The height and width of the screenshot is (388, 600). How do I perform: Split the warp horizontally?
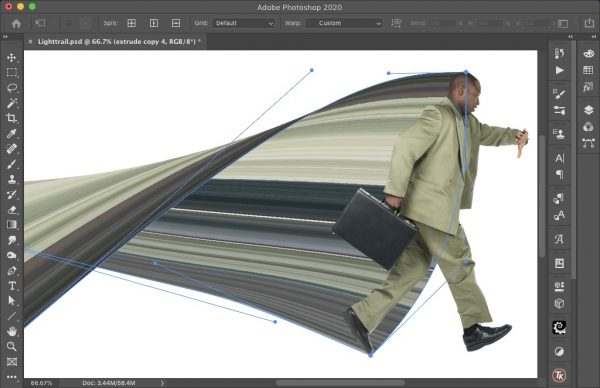coord(176,23)
